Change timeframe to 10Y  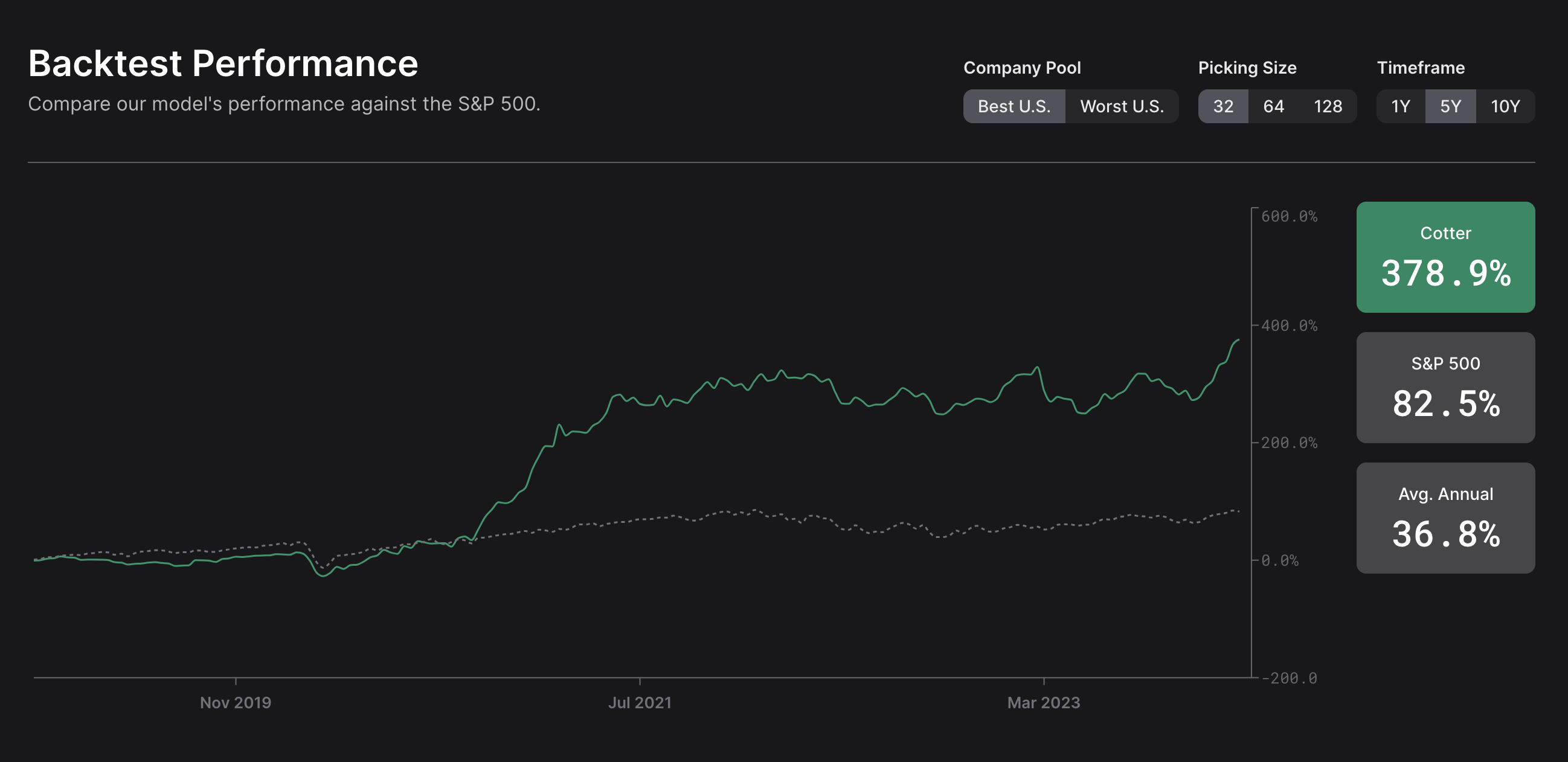1505,106
